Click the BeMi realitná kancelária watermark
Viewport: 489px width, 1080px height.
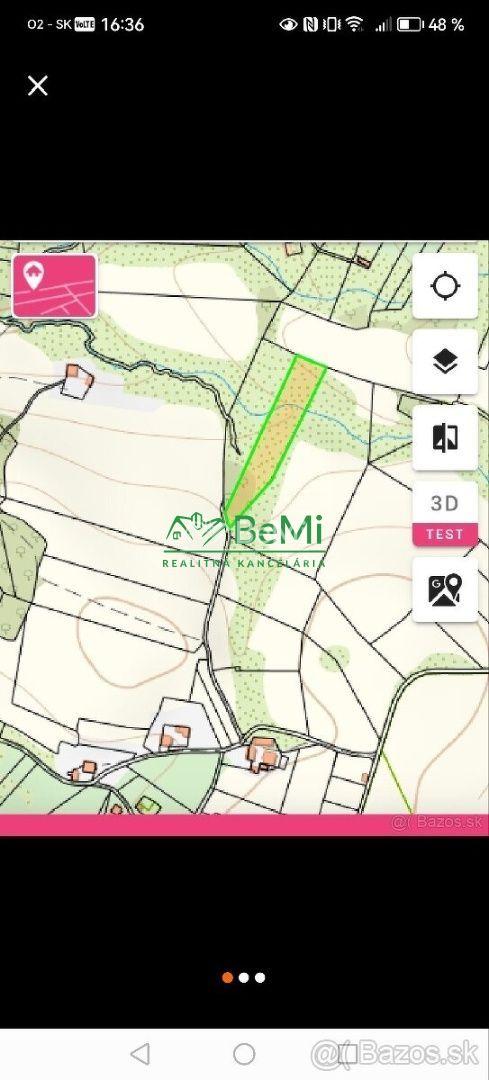244,540
